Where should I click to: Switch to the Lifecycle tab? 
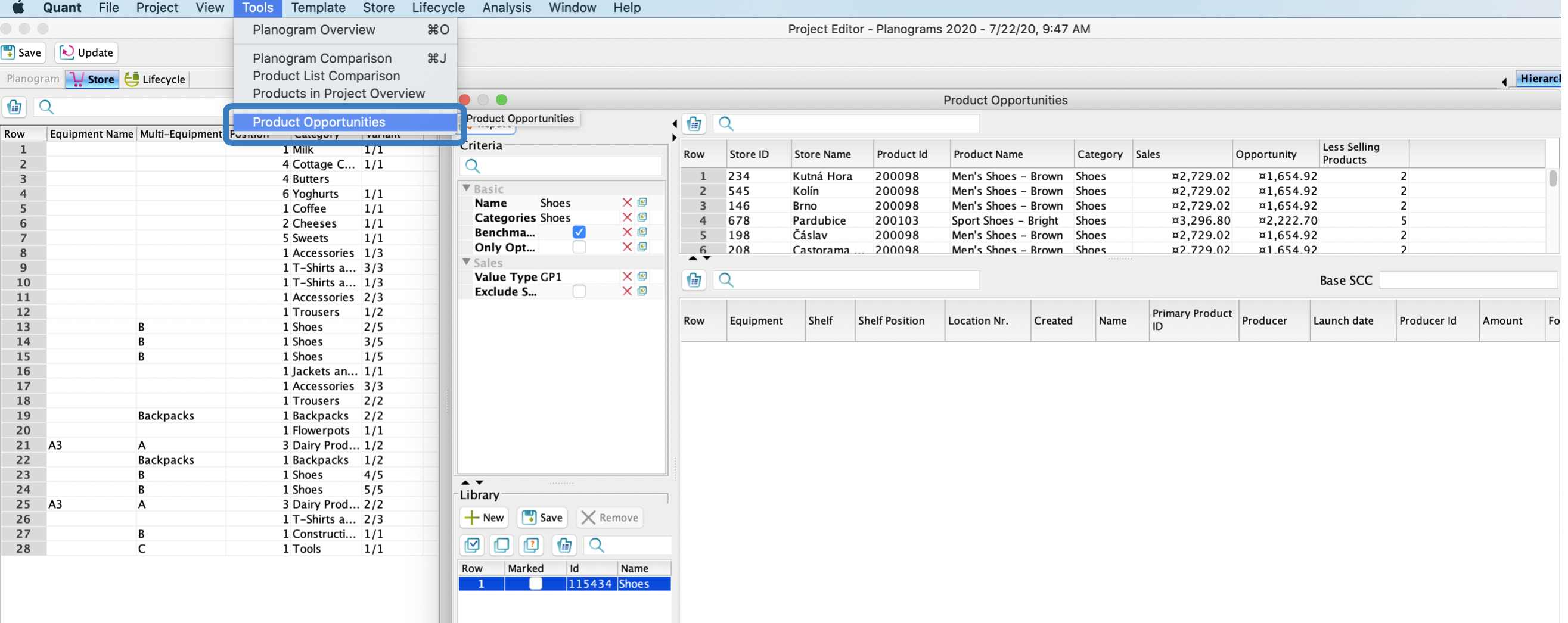click(155, 79)
